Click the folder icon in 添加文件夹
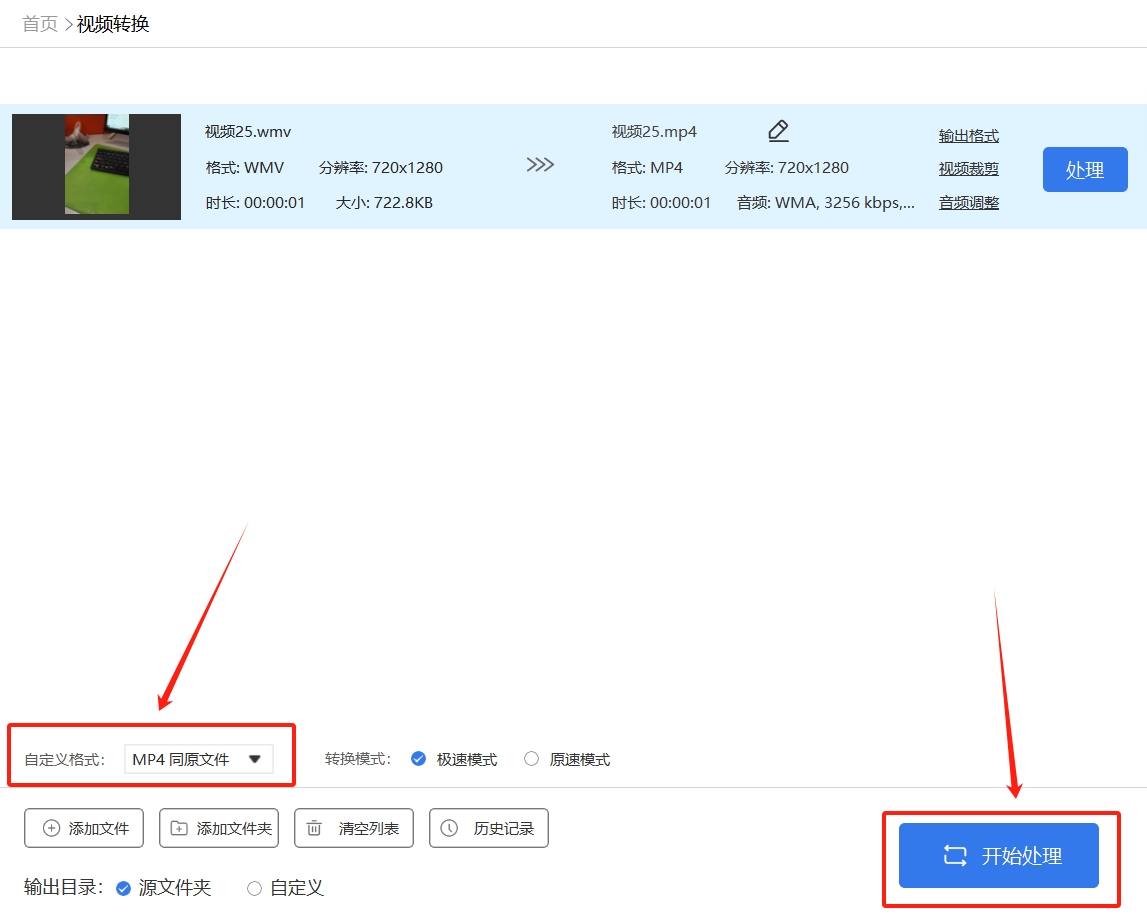 pyautogui.click(x=179, y=828)
